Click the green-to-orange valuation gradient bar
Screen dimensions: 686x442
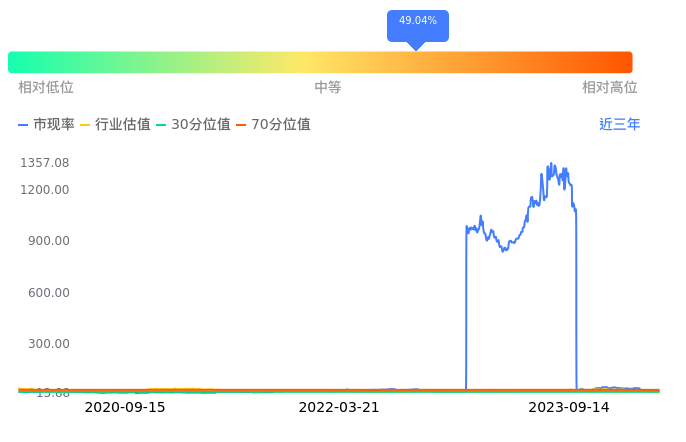[320, 62]
